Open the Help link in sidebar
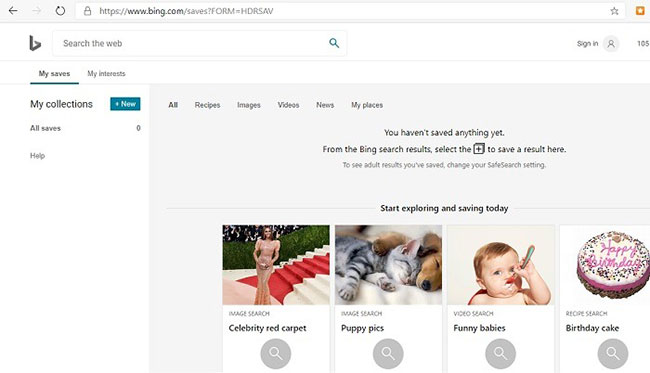 37,156
